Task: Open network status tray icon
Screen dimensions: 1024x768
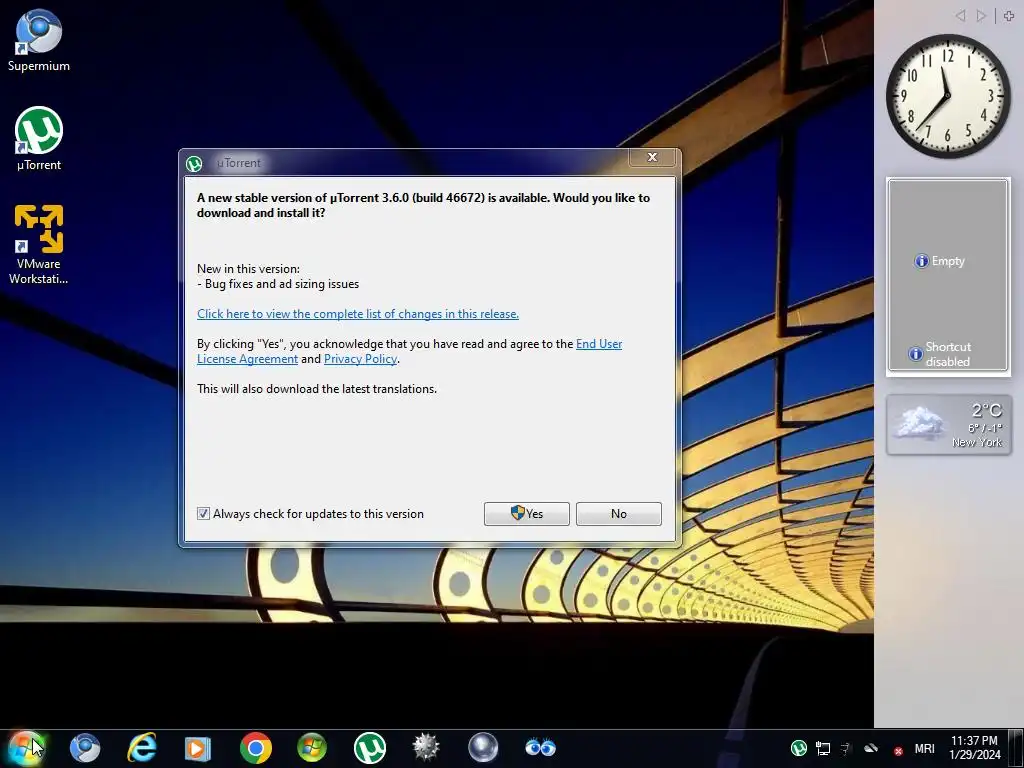Action: pos(823,748)
